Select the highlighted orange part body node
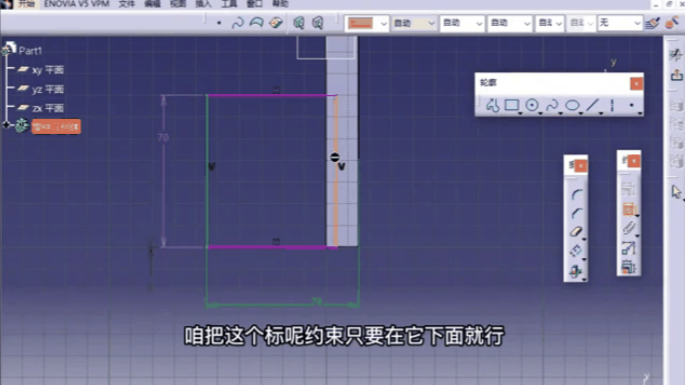Image resolution: width=685 pixels, height=385 pixels. coord(56,127)
